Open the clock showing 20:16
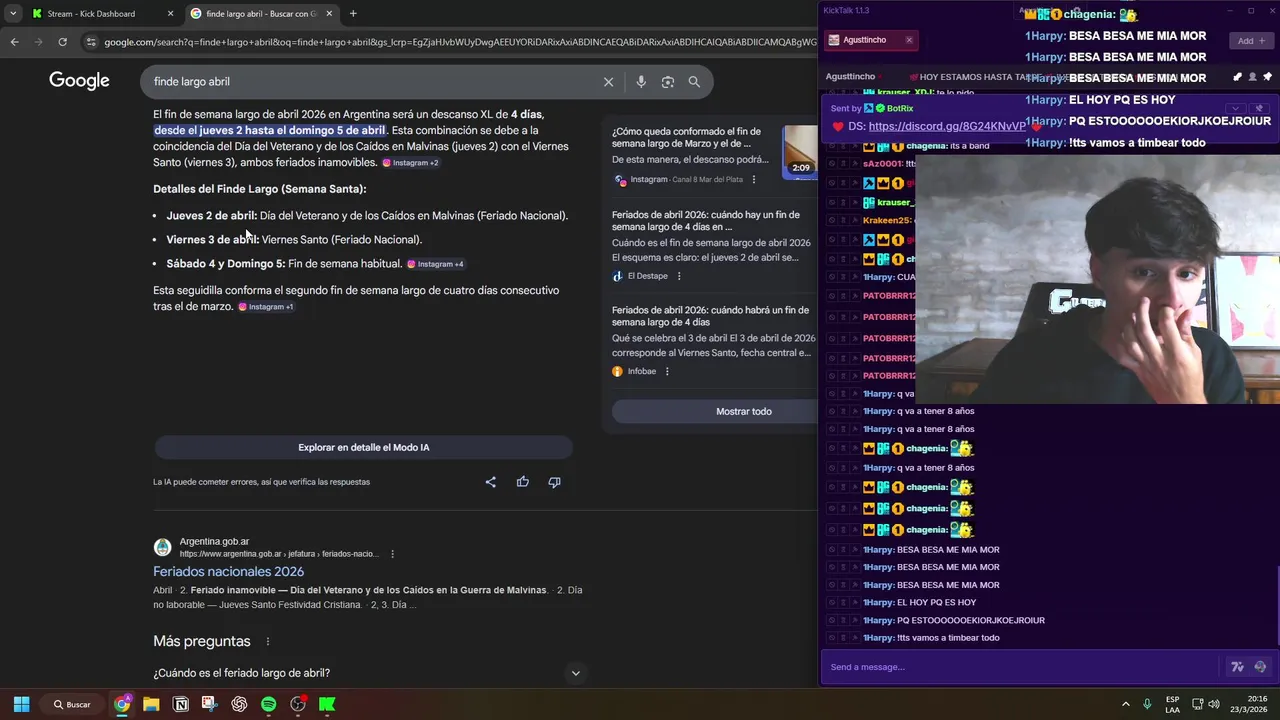 [x=1249, y=704]
